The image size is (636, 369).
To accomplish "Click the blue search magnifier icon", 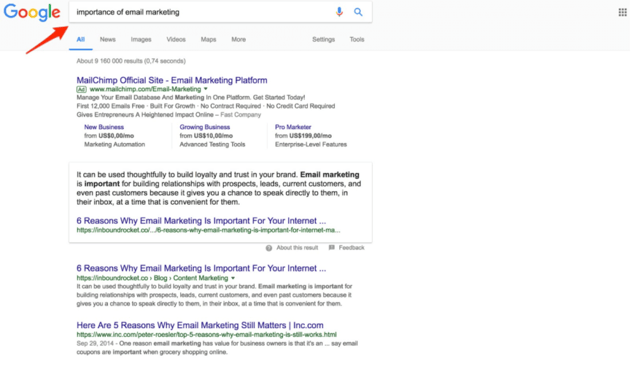I will tap(358, 12).
